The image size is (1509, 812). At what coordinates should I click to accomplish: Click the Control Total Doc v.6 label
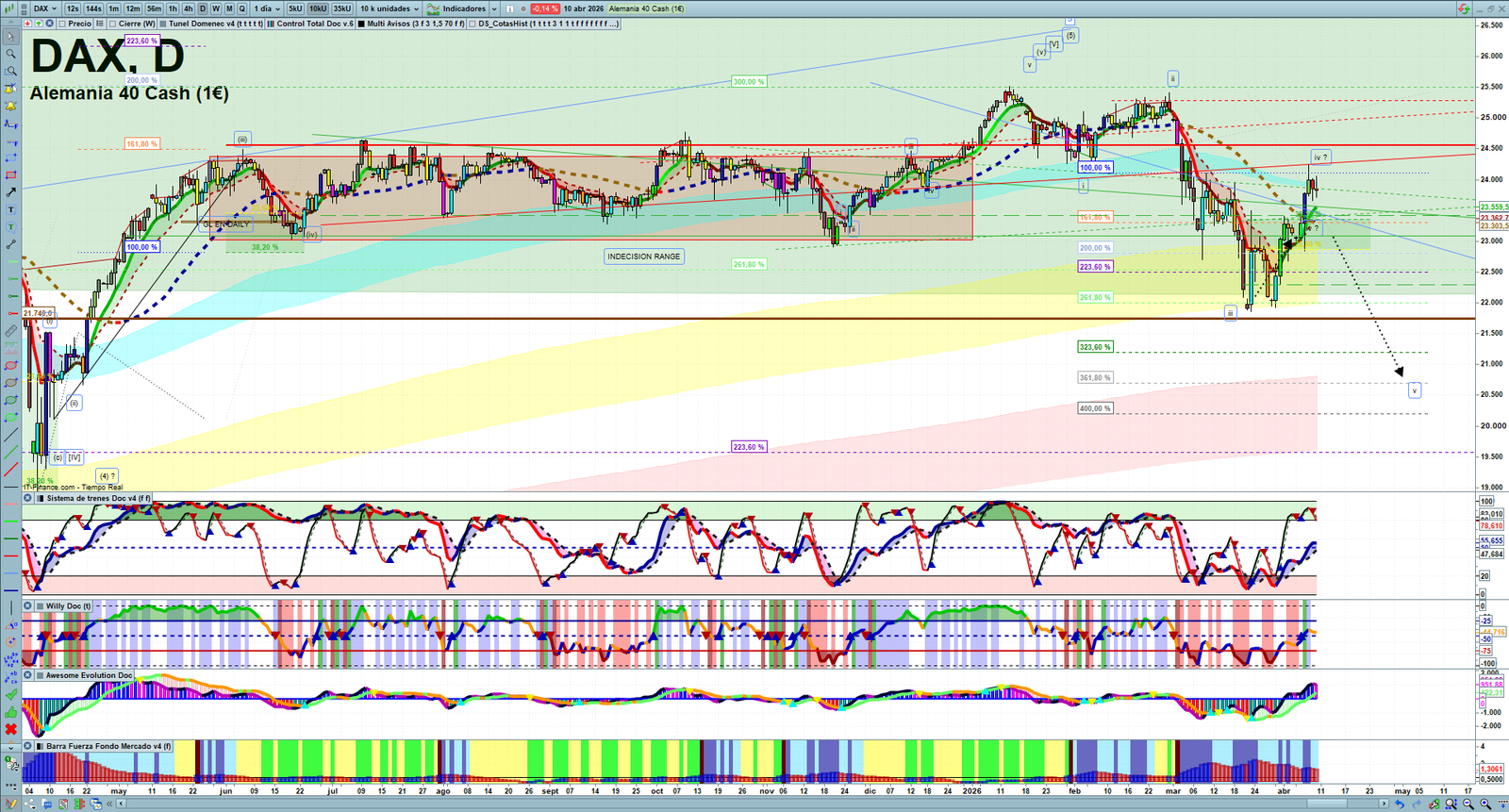click(315, 24)
